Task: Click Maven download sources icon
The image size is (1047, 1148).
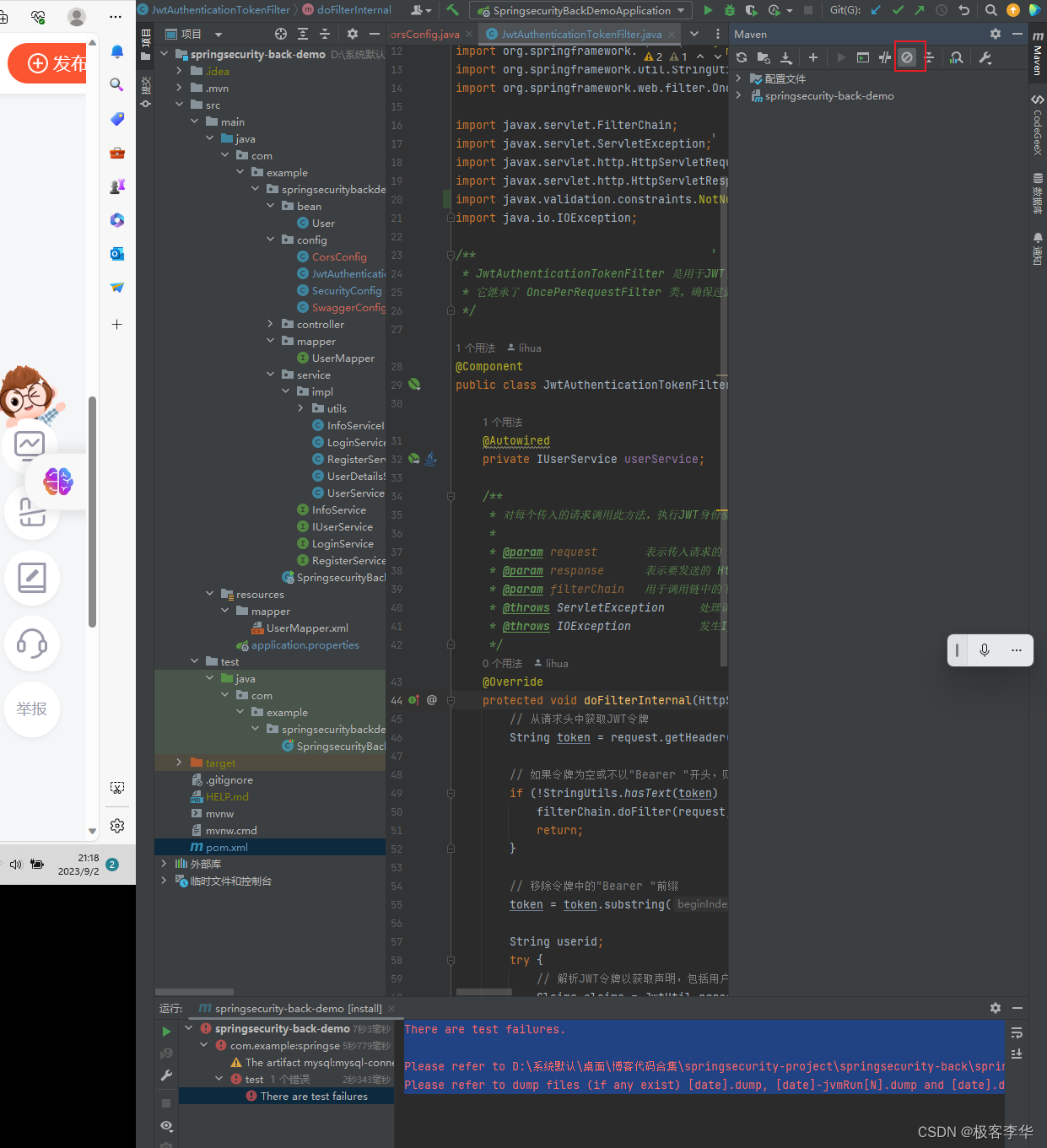Action: tap(786, 57)
